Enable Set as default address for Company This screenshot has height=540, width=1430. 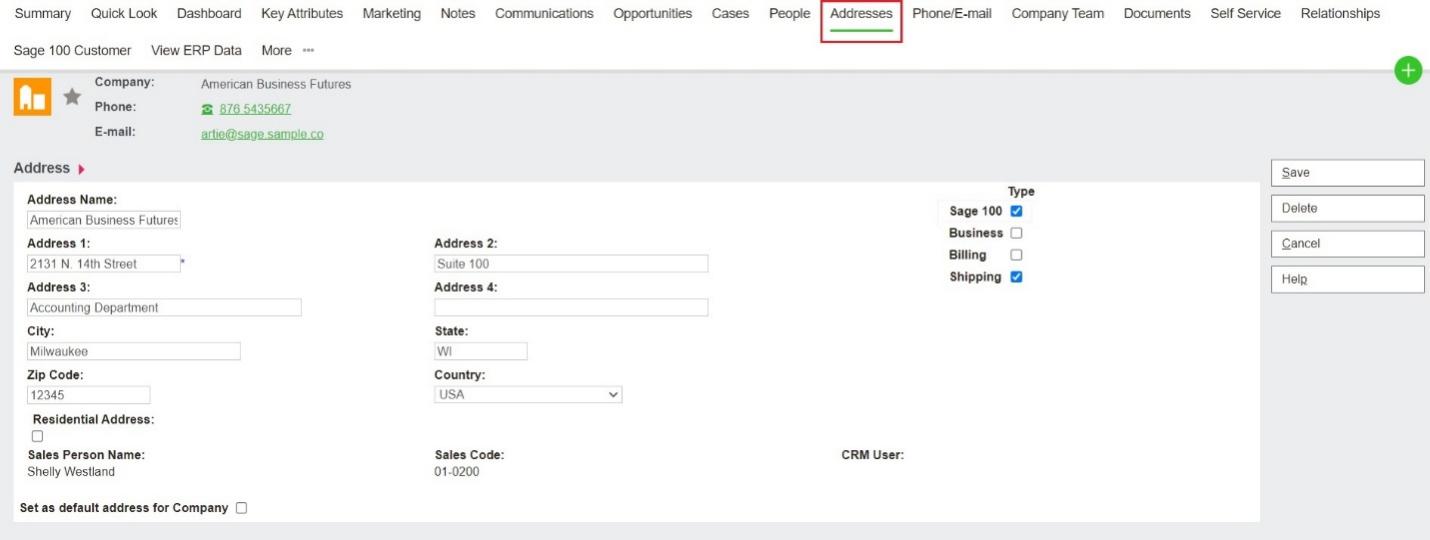click(241, 508)
